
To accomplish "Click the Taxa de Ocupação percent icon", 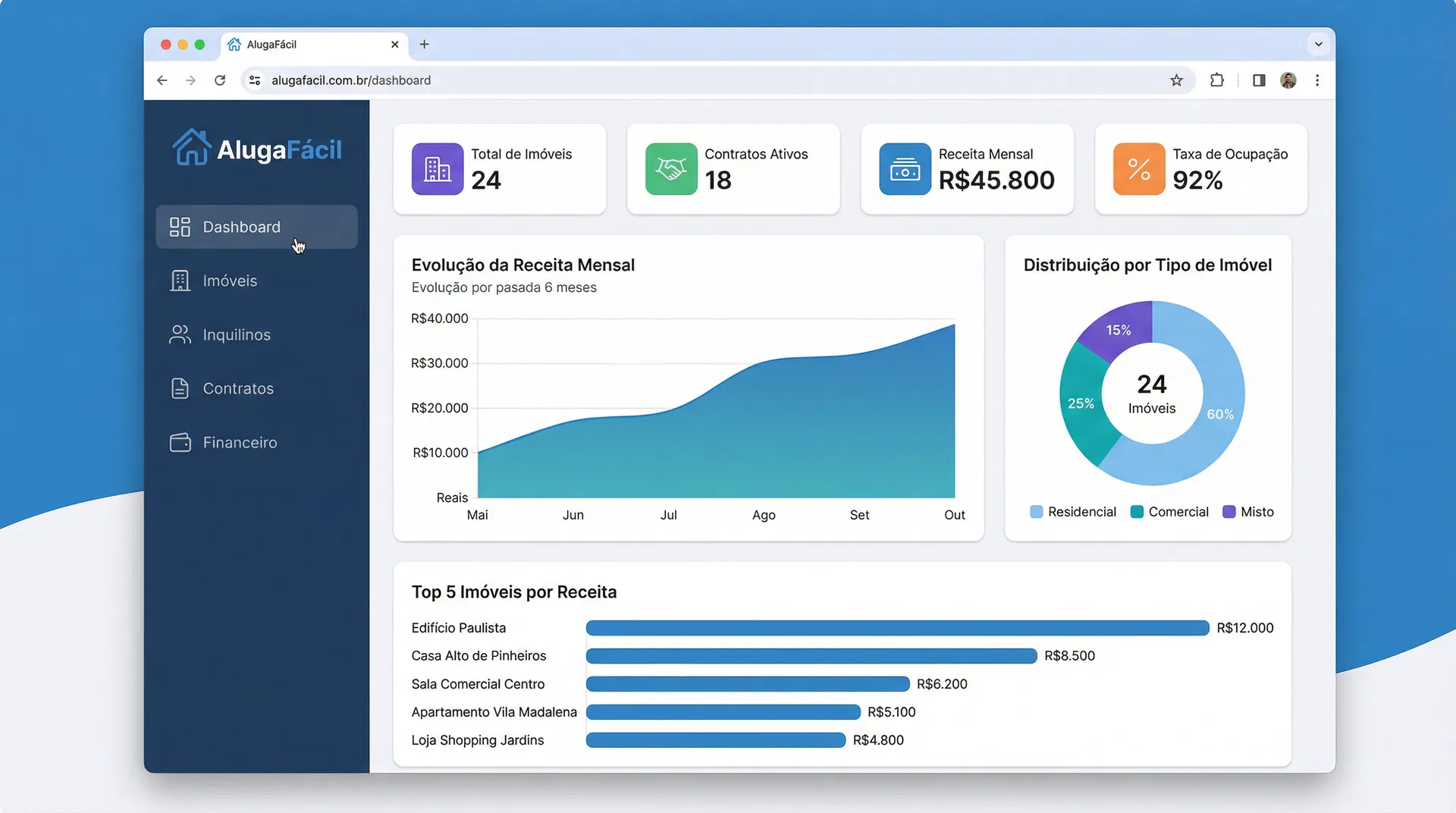I will coord(1137,168).
